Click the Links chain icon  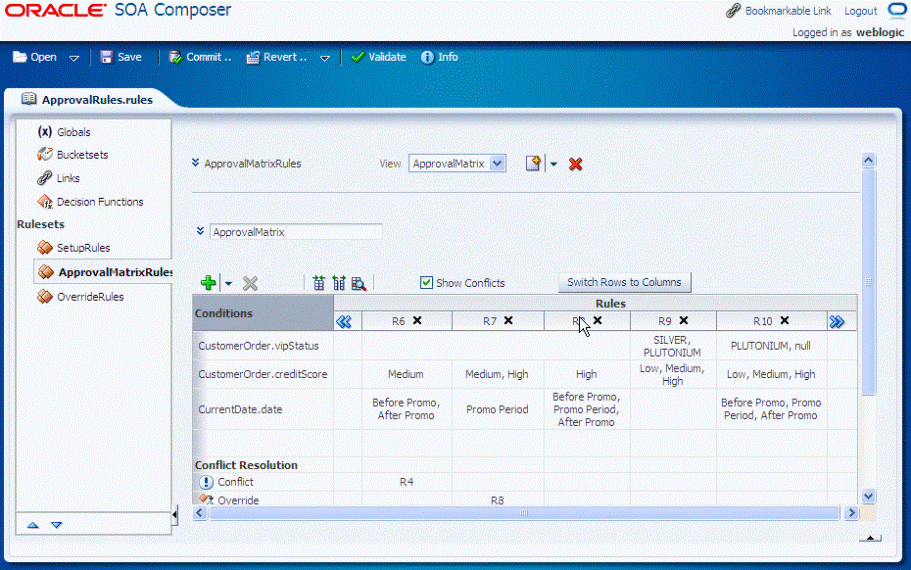tap(45, 178)
